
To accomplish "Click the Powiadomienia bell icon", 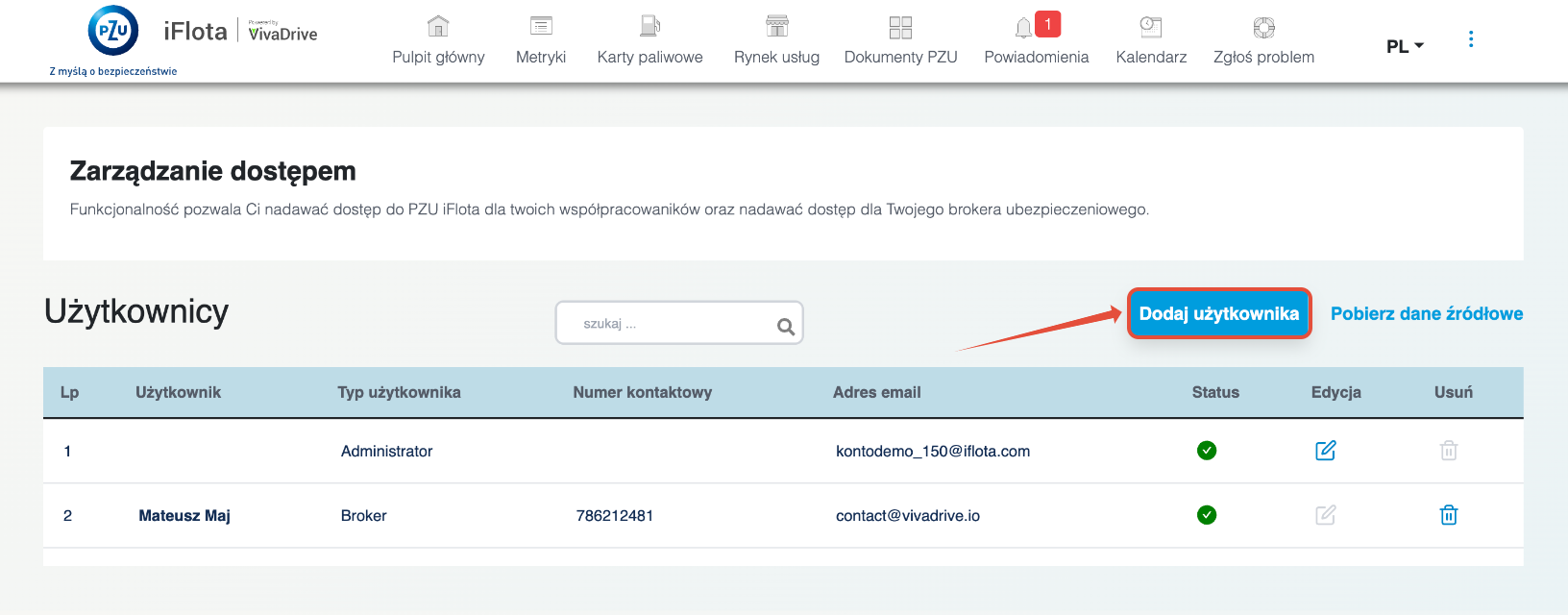I will click(x=1024, y=28).
